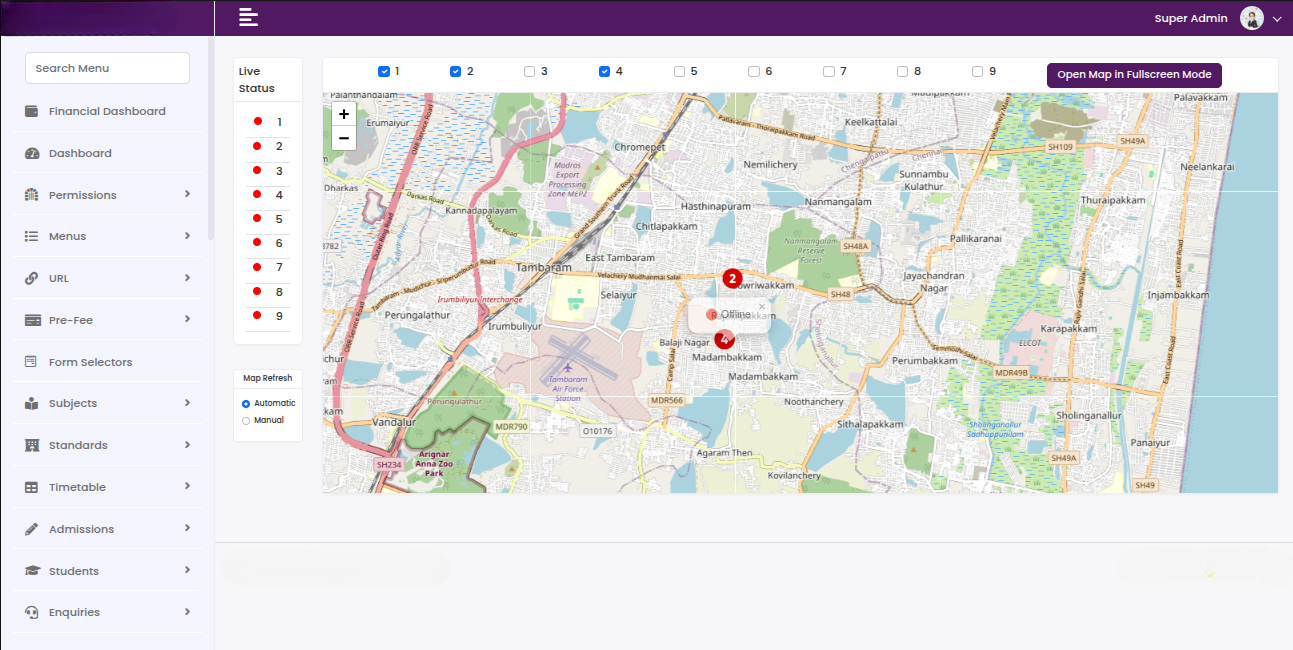Select live status row number 8

pos(267,291)
